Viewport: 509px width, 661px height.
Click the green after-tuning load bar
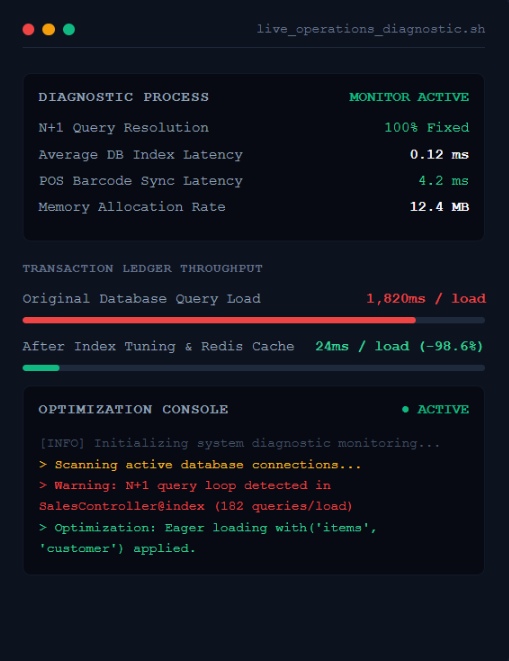(x=41, y=368)
